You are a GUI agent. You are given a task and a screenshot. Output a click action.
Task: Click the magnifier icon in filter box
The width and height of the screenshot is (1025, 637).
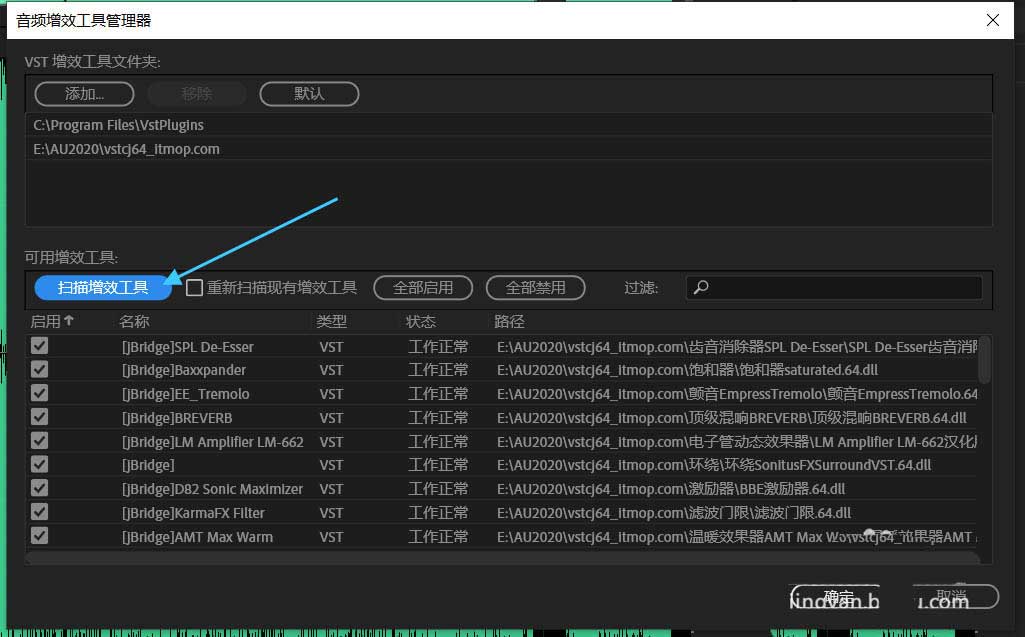coord(702,288)
